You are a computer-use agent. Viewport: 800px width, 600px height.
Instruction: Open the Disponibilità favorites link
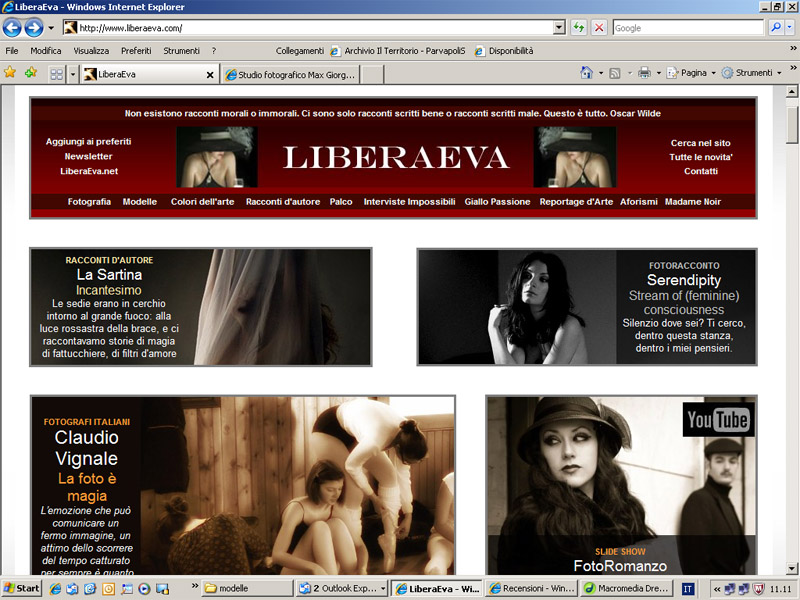click(504, 51)
